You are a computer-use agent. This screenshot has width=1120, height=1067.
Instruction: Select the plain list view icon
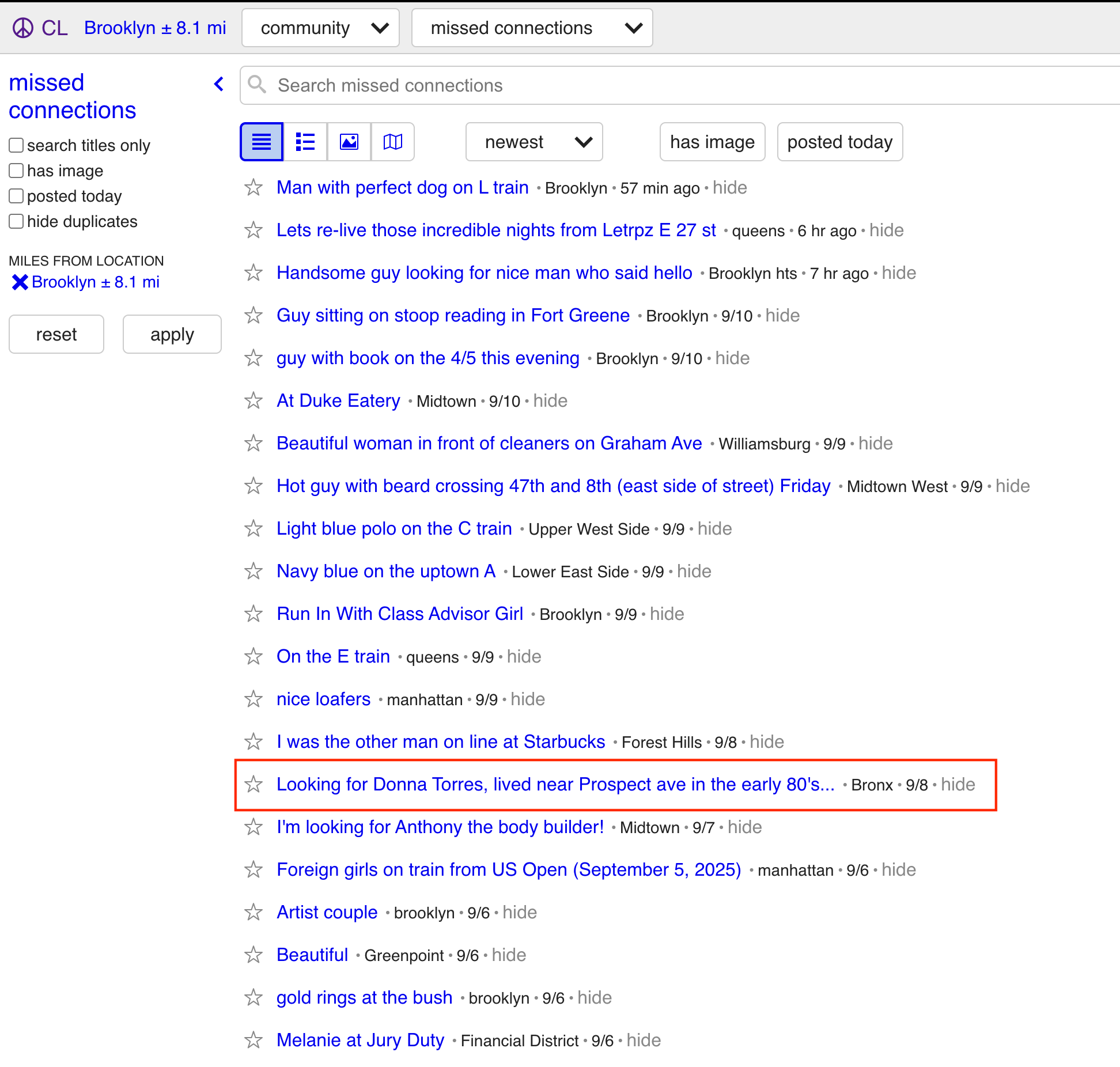coord(262,142)
